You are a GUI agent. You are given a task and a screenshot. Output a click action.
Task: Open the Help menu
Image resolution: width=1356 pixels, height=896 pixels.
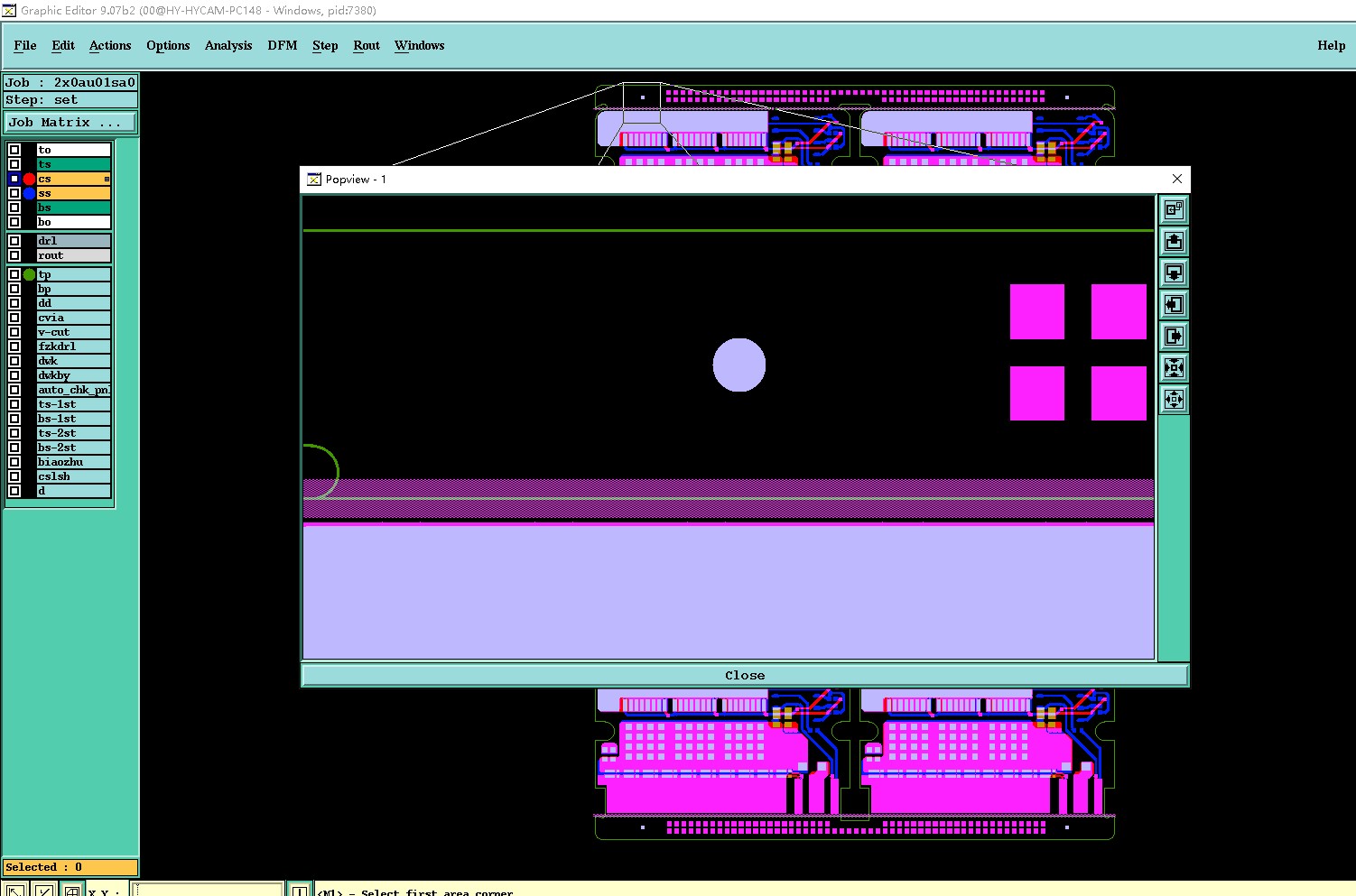pyautogui.click(x=1332, y=45)
